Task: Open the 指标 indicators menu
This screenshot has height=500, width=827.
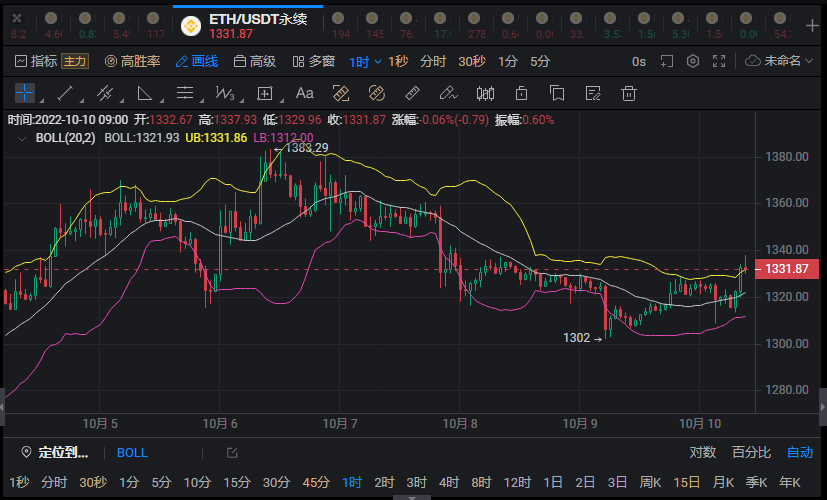Action: [x=36, y=61]
